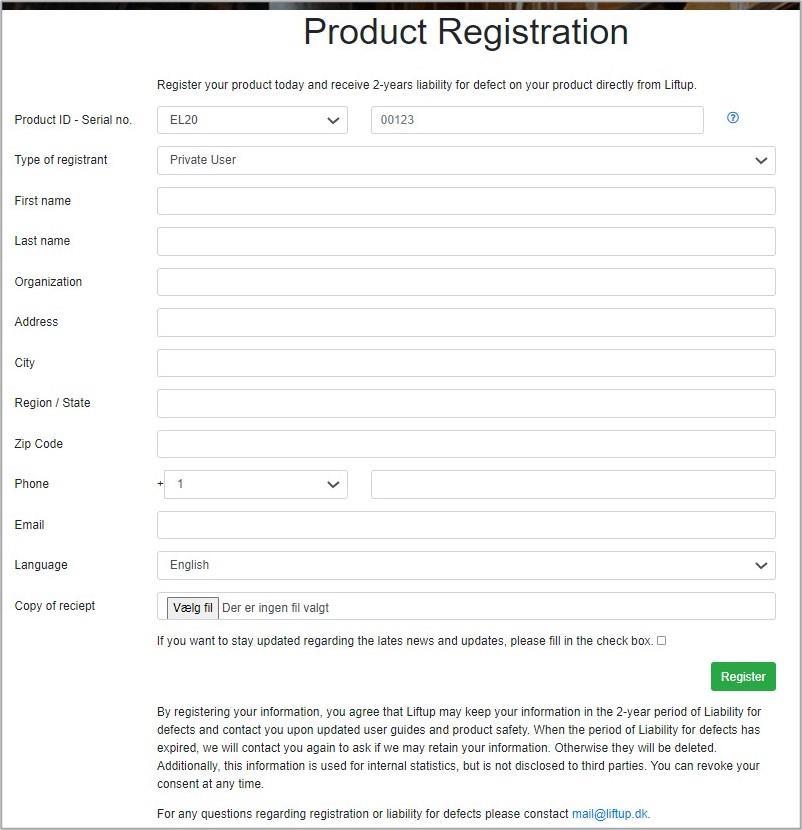Select the Region / State field
Viewport: 802px width, 830px height.
466,403
